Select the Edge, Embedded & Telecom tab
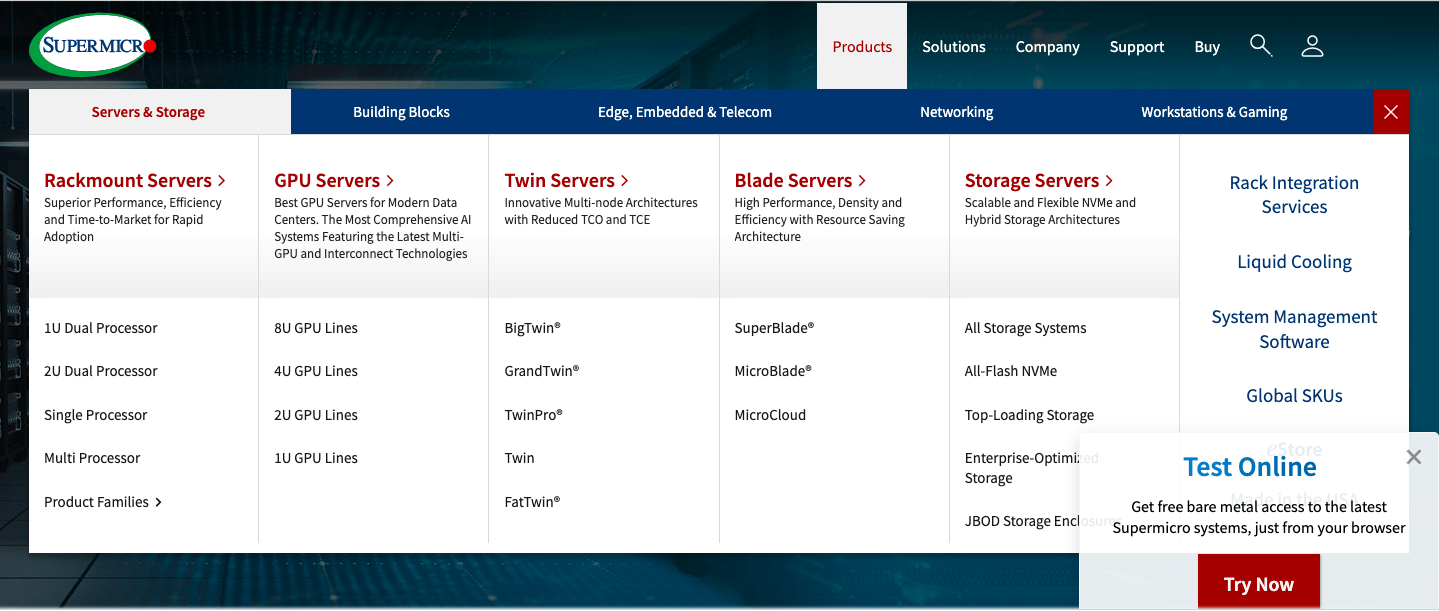Image resolution: width=1439 pixels, height=611 pixels. coord(684,111)
